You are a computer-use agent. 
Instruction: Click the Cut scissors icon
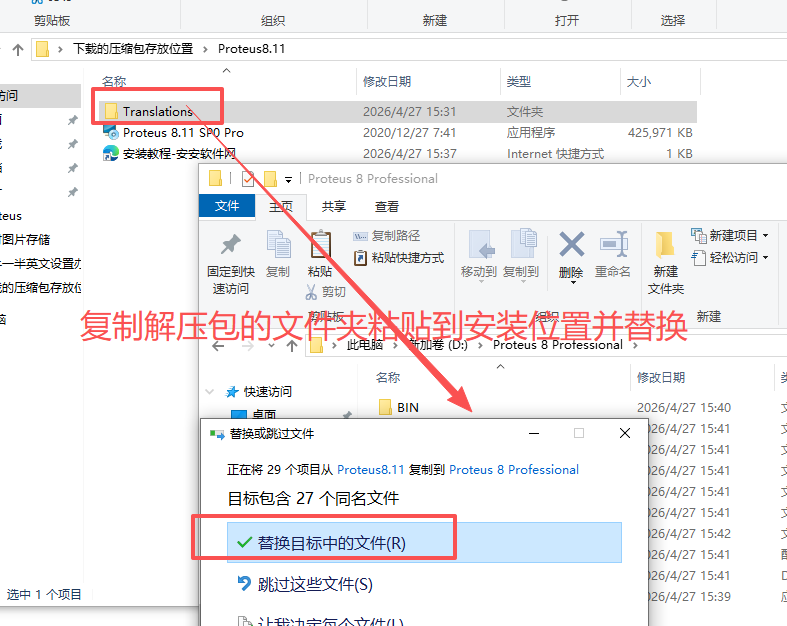(x=311, y=292)
